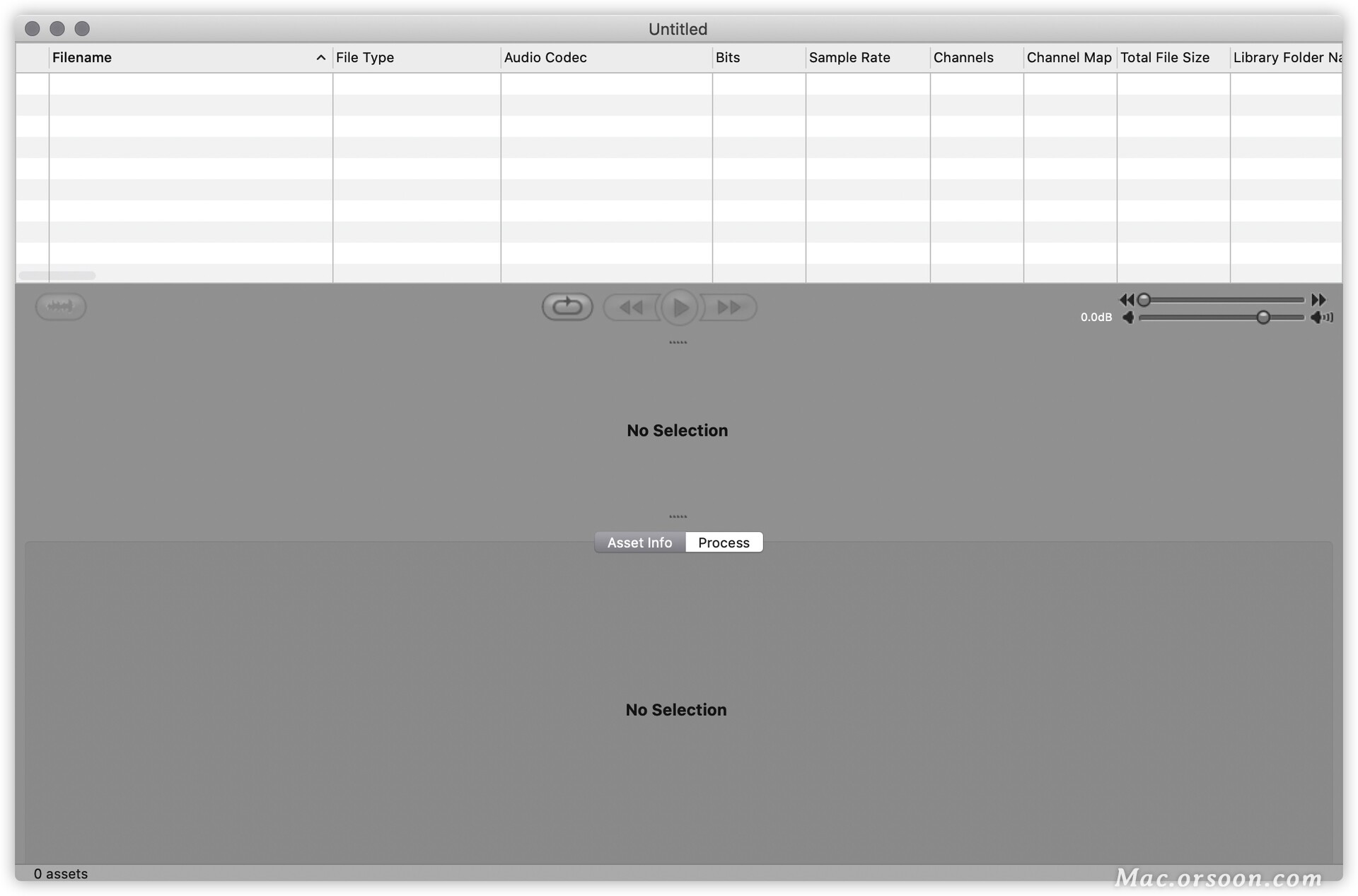Viewport: 1358px width, 896px height.
Task: Click the File Type column header
Action: (x=417, y=57)
